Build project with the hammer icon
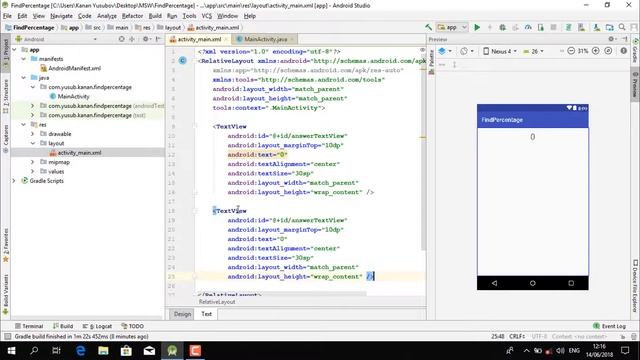The width and height of the screenshot is (640, 360). (428, 27)
